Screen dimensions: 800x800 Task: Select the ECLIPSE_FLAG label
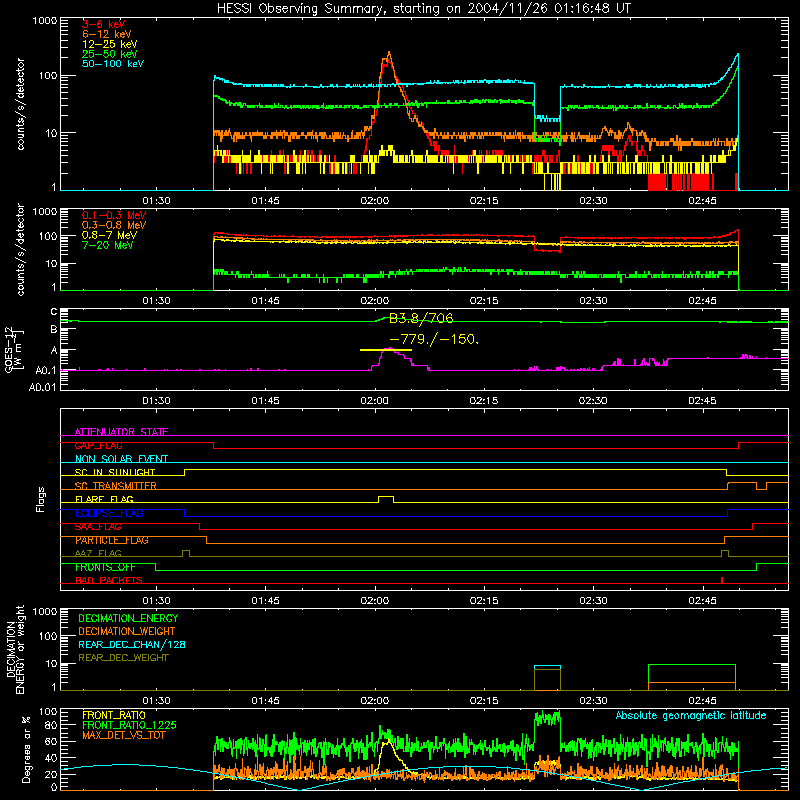[x=109, y=513]
